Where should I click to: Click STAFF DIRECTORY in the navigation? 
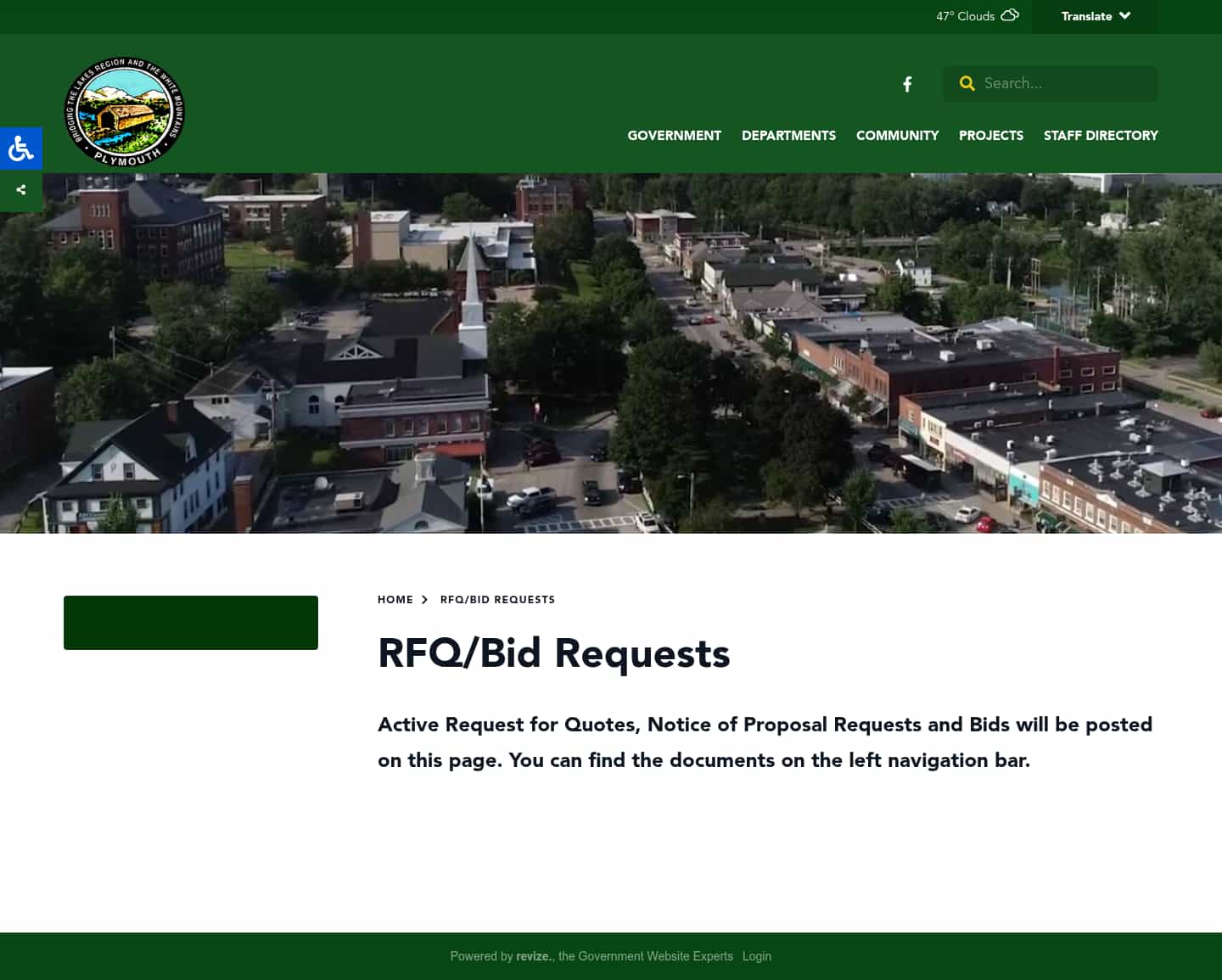(x=1101, y=136)
